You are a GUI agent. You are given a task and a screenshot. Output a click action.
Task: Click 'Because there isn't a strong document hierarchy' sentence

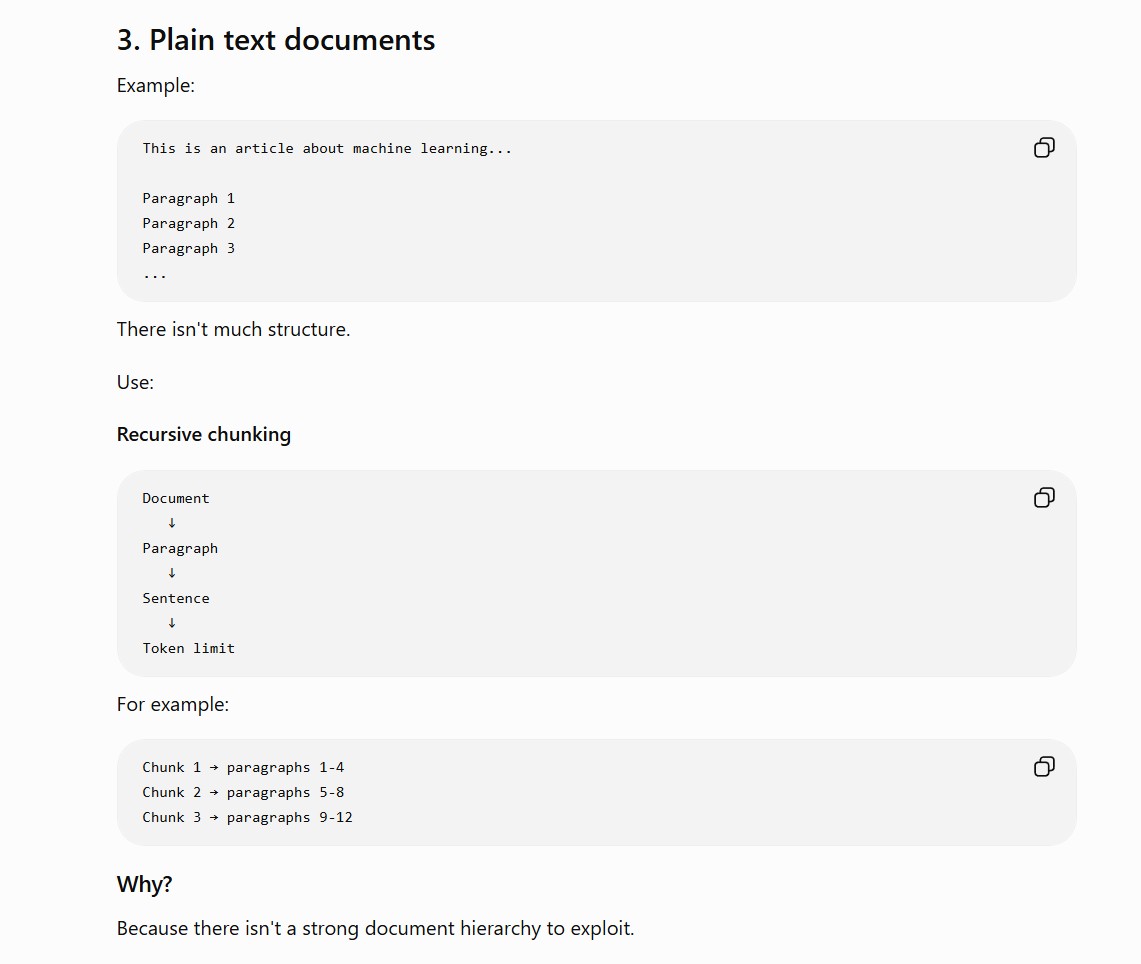375,928
